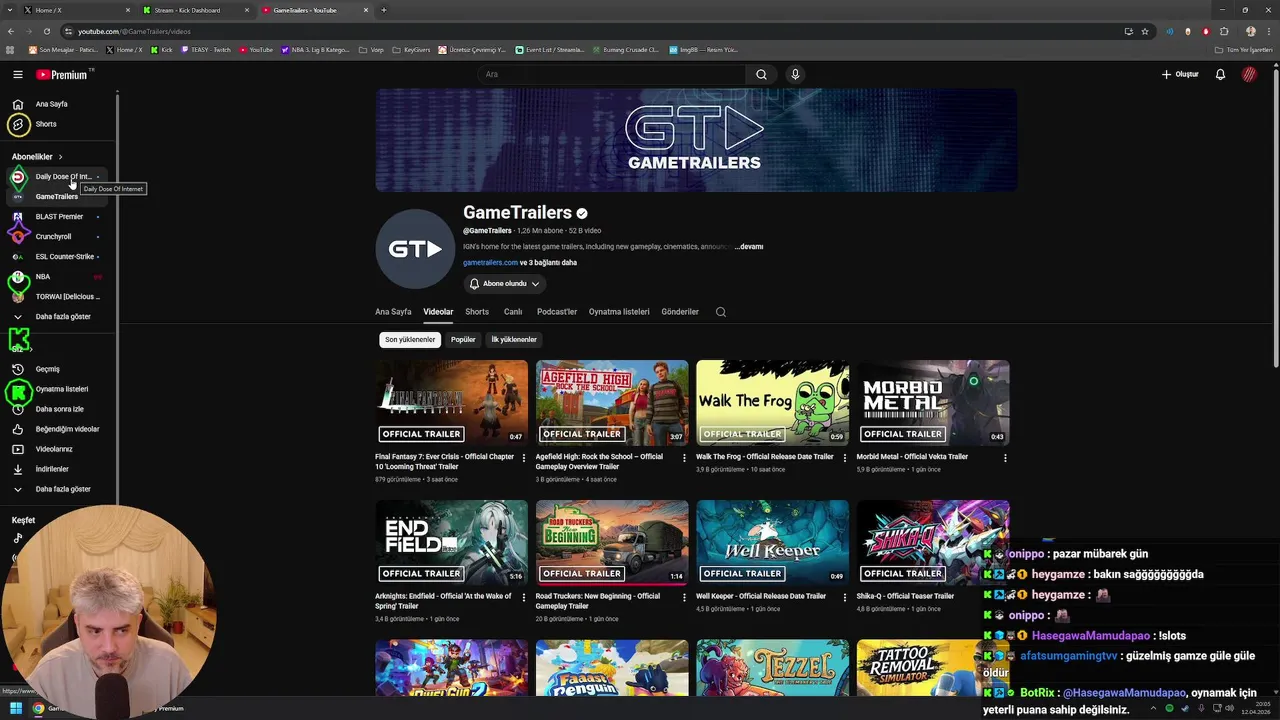Image resolution: width=1280 pixels, height=720 pixels.
Task: Bookmark this page with star icon
Action: click(x=1145, y=31)
